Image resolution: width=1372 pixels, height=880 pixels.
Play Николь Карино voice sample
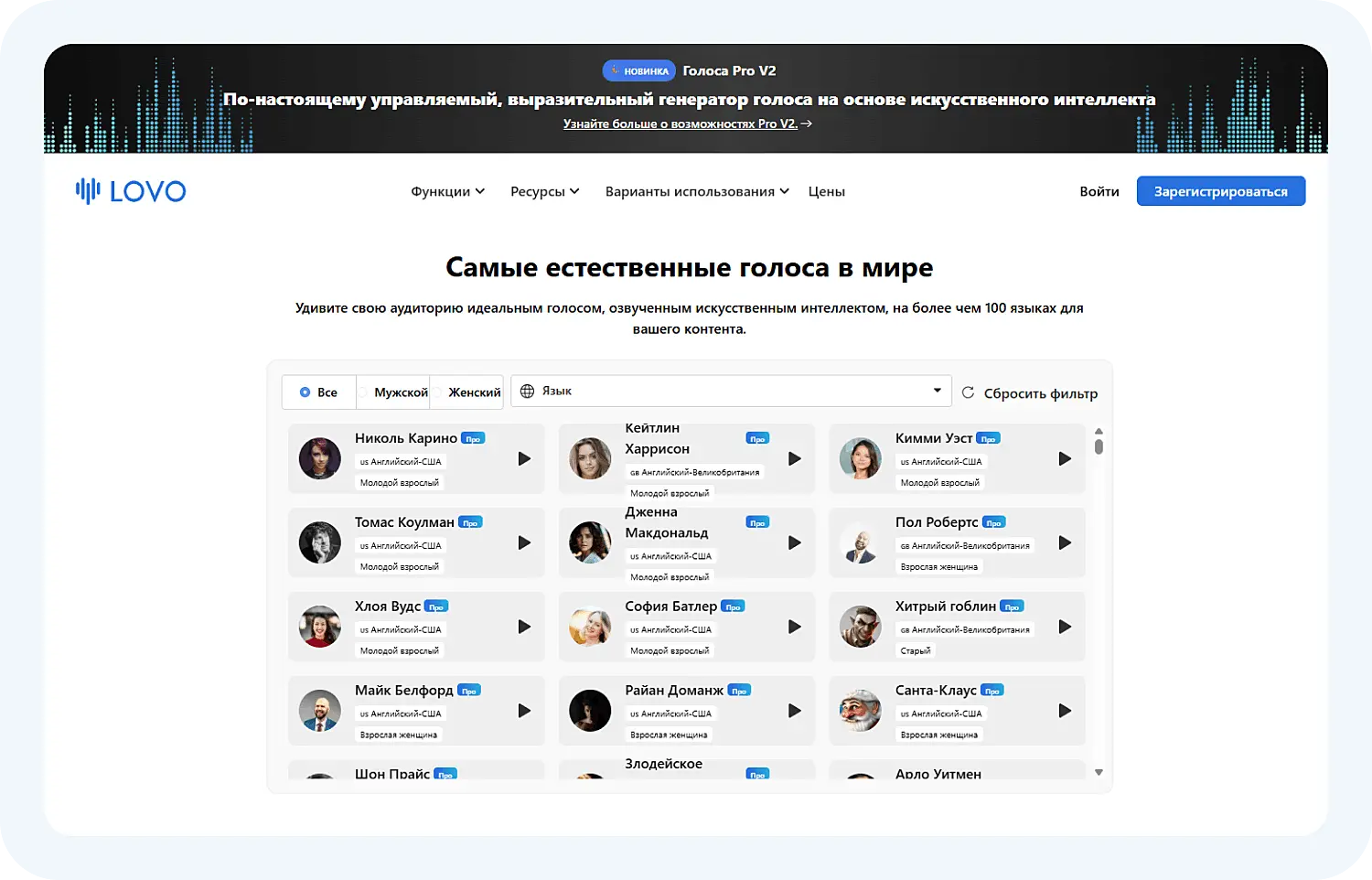(x=524, y=459)
